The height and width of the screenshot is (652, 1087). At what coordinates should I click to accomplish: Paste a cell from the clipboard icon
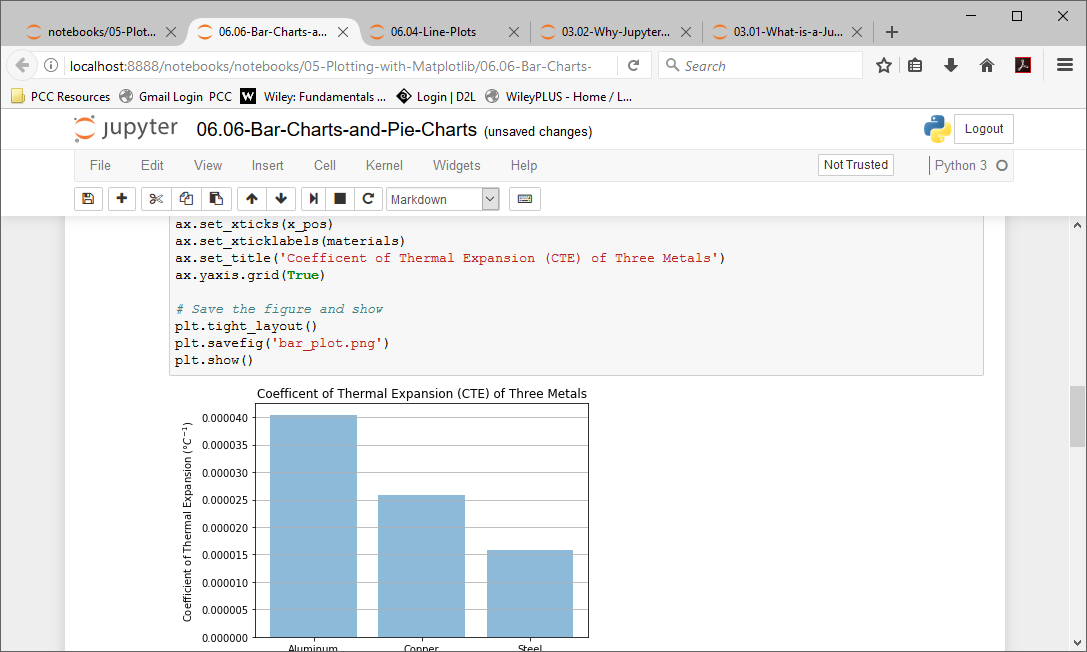(x=216, y=198)
